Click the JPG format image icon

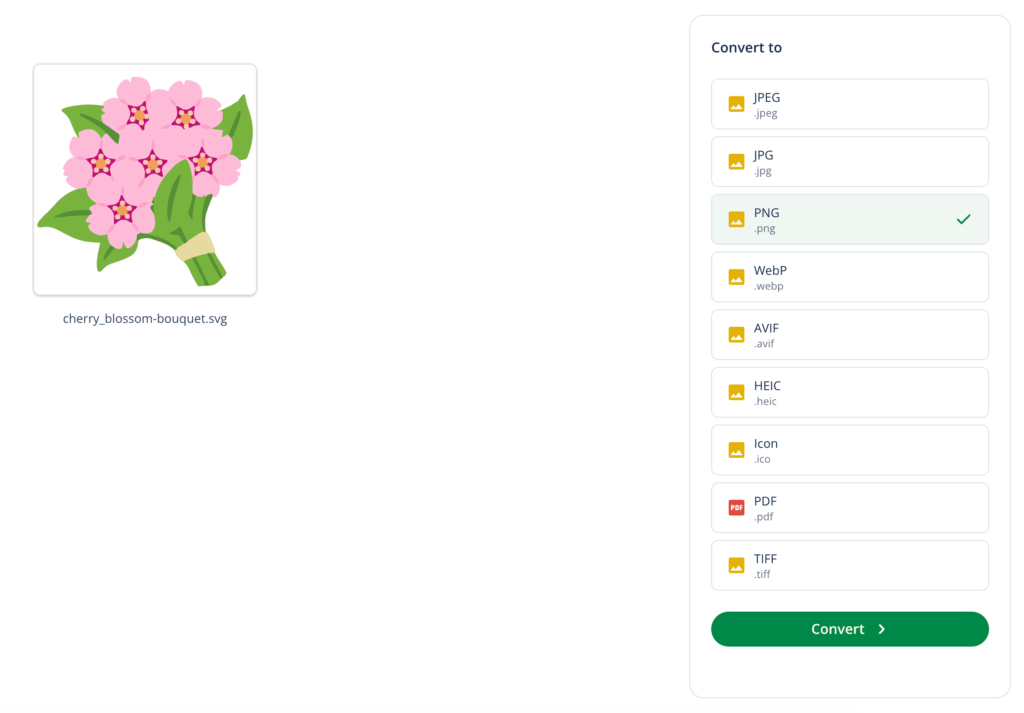pyautogui.click(x=737, y=161)
